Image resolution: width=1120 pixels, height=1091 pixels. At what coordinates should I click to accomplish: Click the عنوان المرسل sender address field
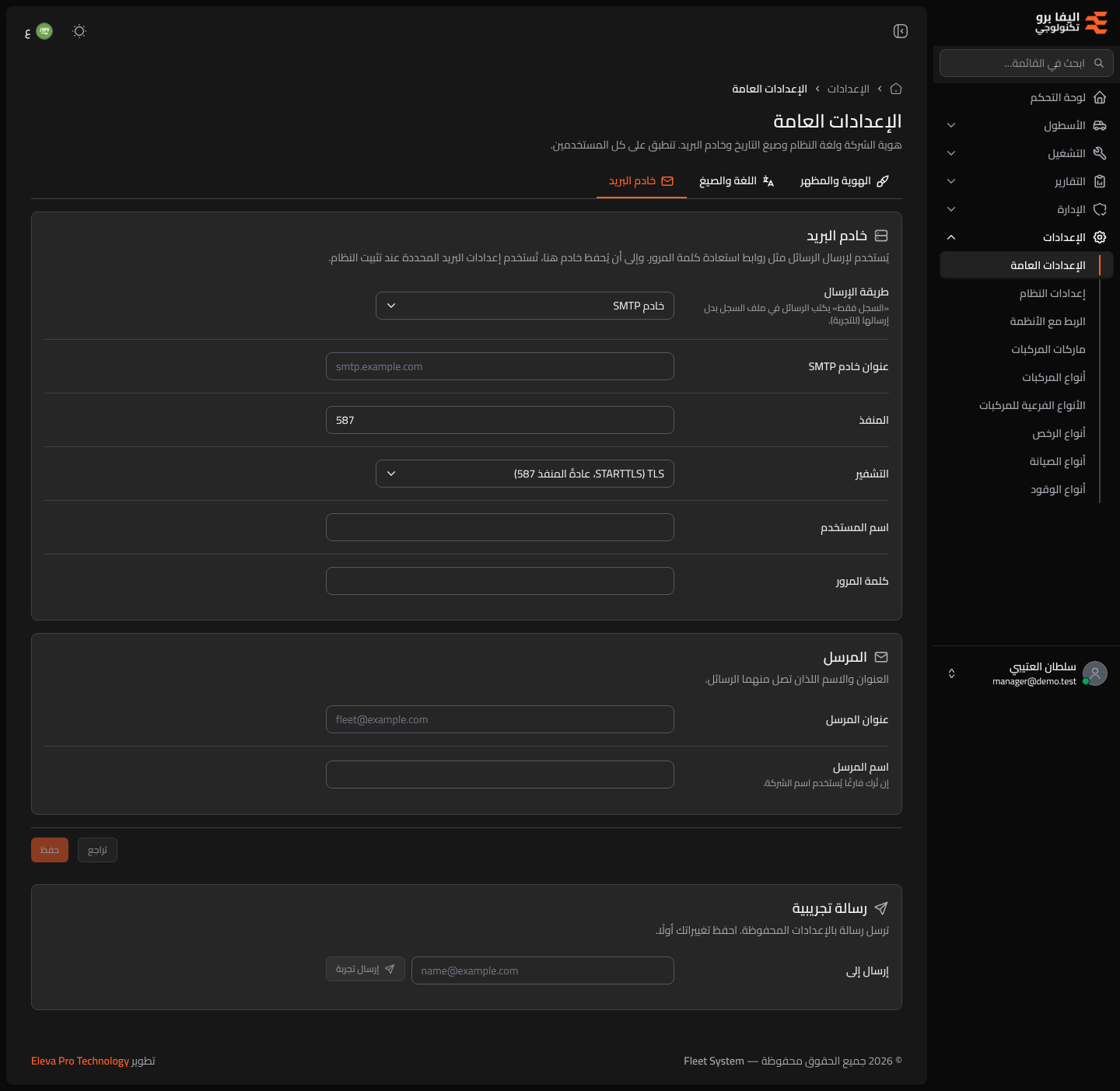tap(500, 719)
